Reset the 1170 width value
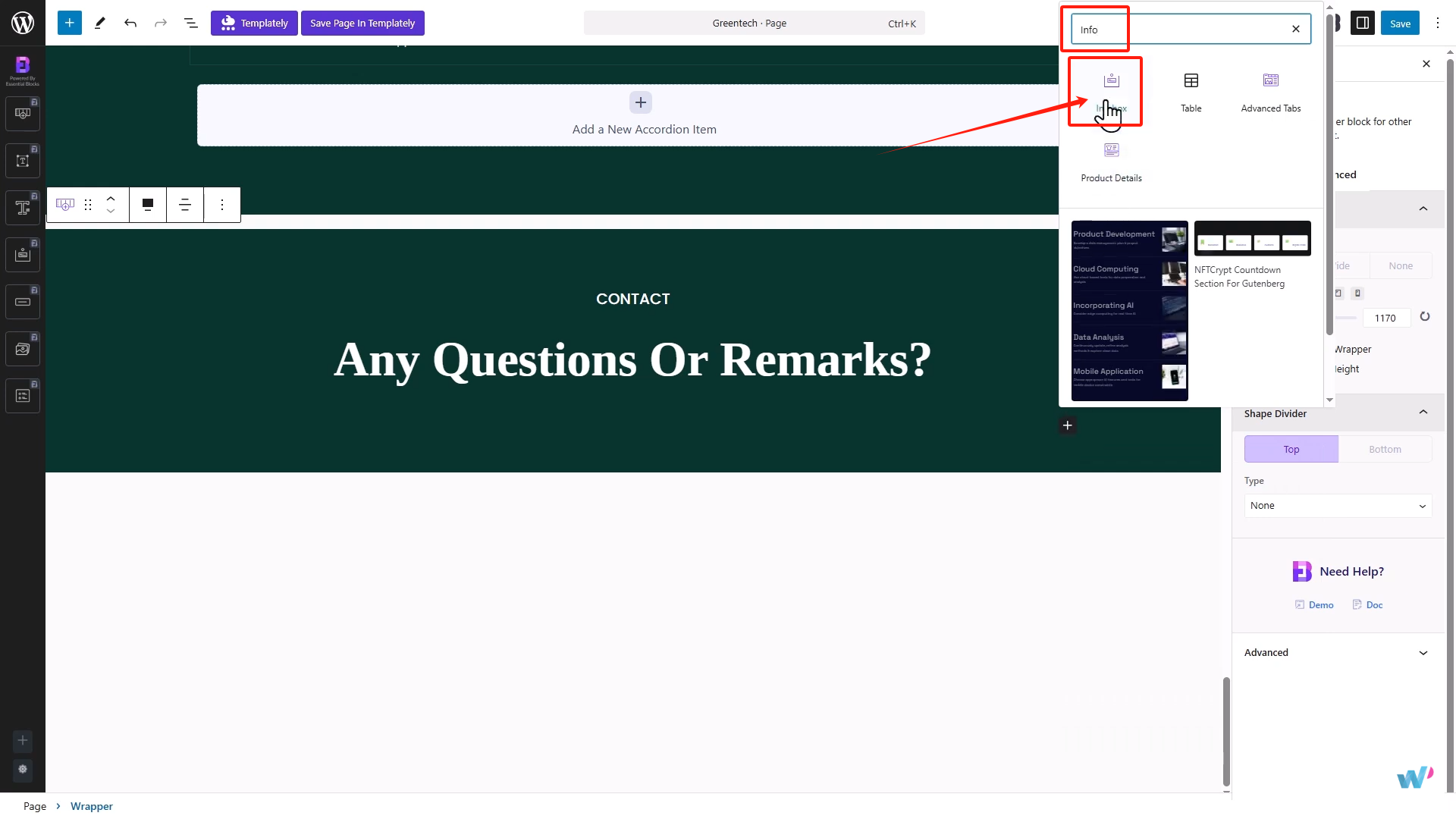Image resolution: width=1456 pixels, height=819 pixels. pos(1425,317)
